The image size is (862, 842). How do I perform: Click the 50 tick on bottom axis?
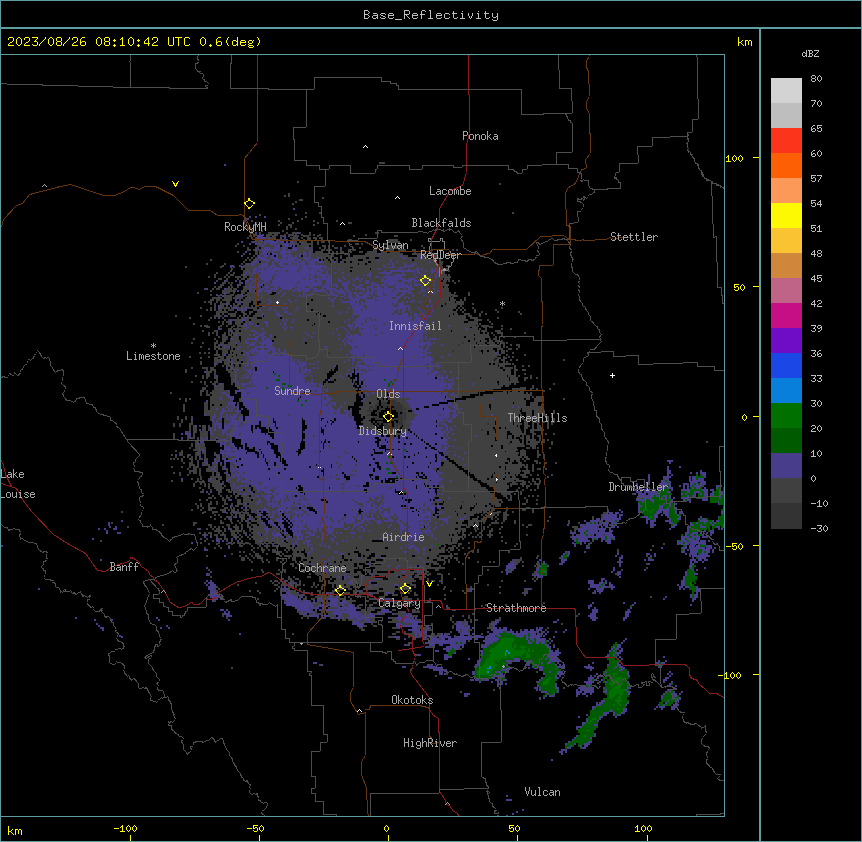tap(514, 828)
